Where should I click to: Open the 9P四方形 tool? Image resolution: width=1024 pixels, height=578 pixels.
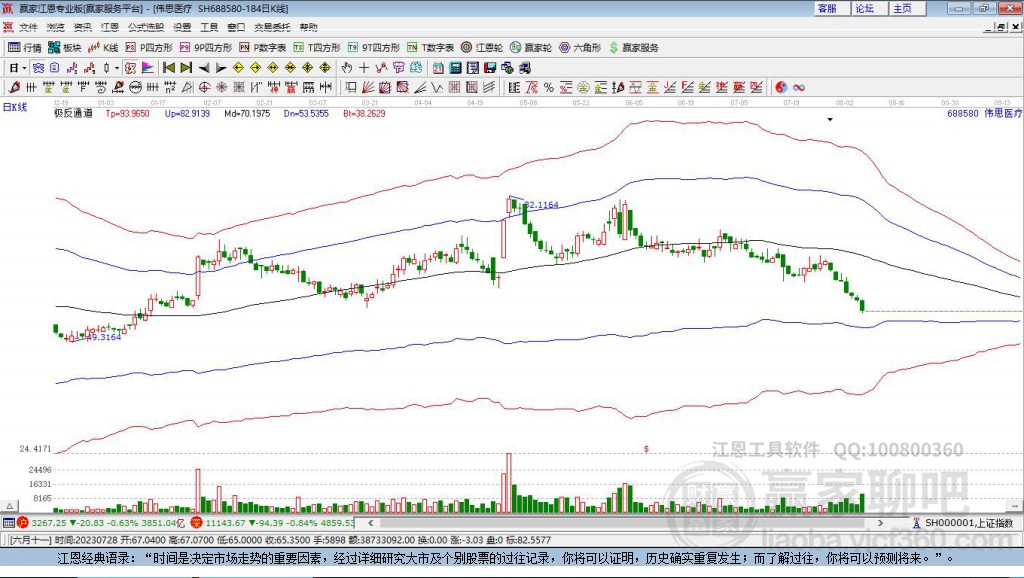[x=206, y=48]
